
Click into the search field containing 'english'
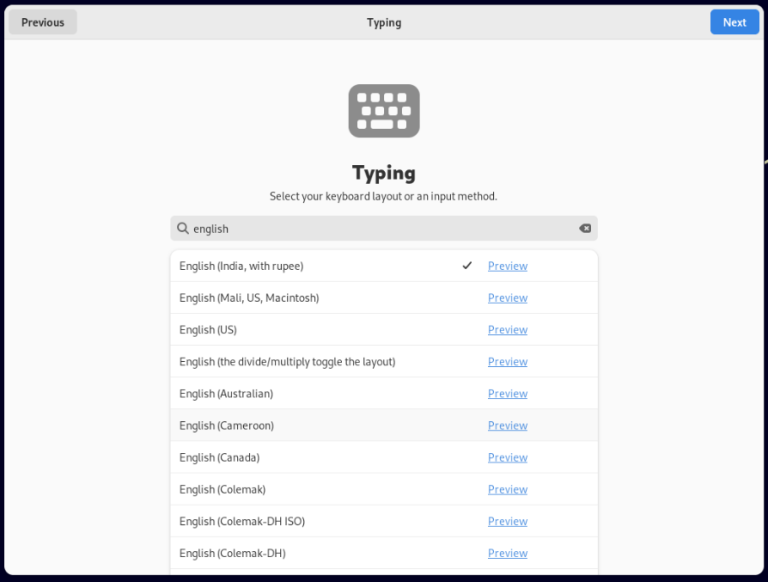(x=380, y=229)
